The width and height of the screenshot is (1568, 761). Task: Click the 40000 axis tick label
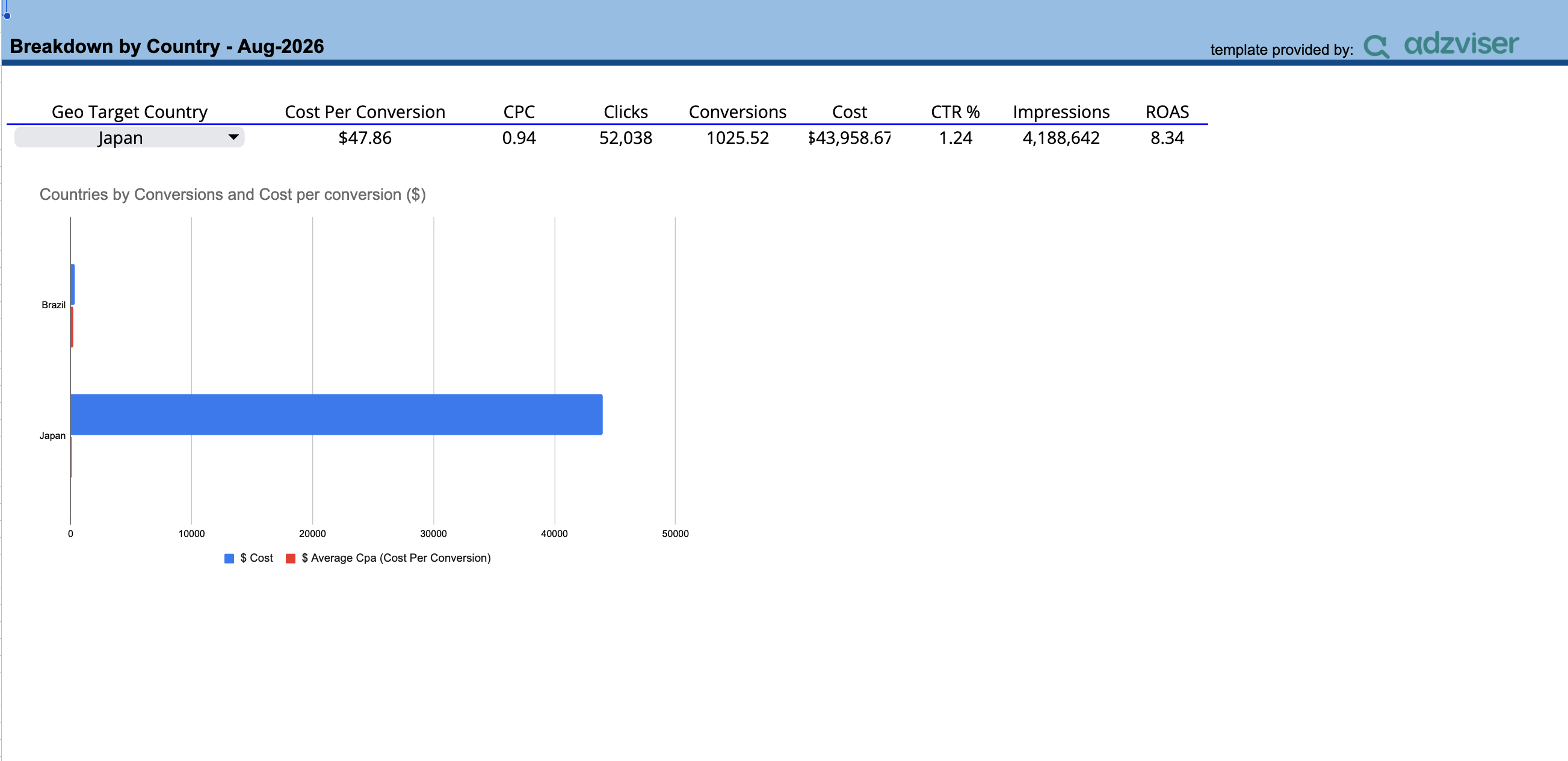coord(555,534)
